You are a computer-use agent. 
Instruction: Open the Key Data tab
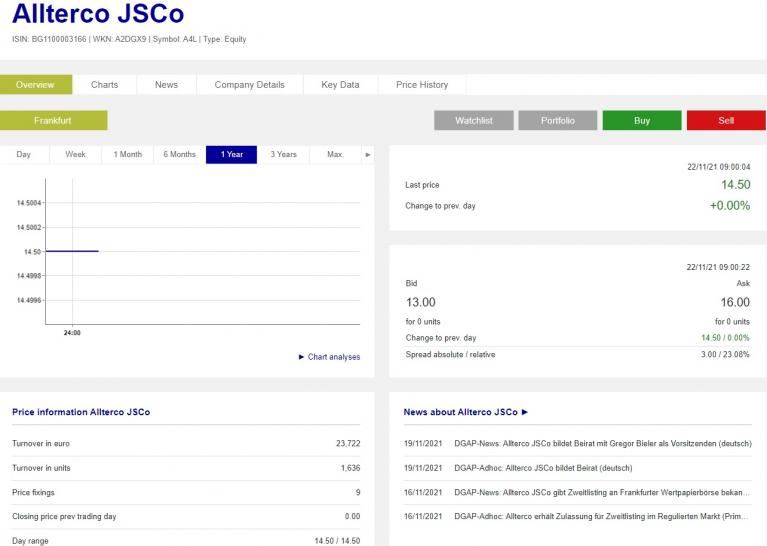tap(340, 85)
